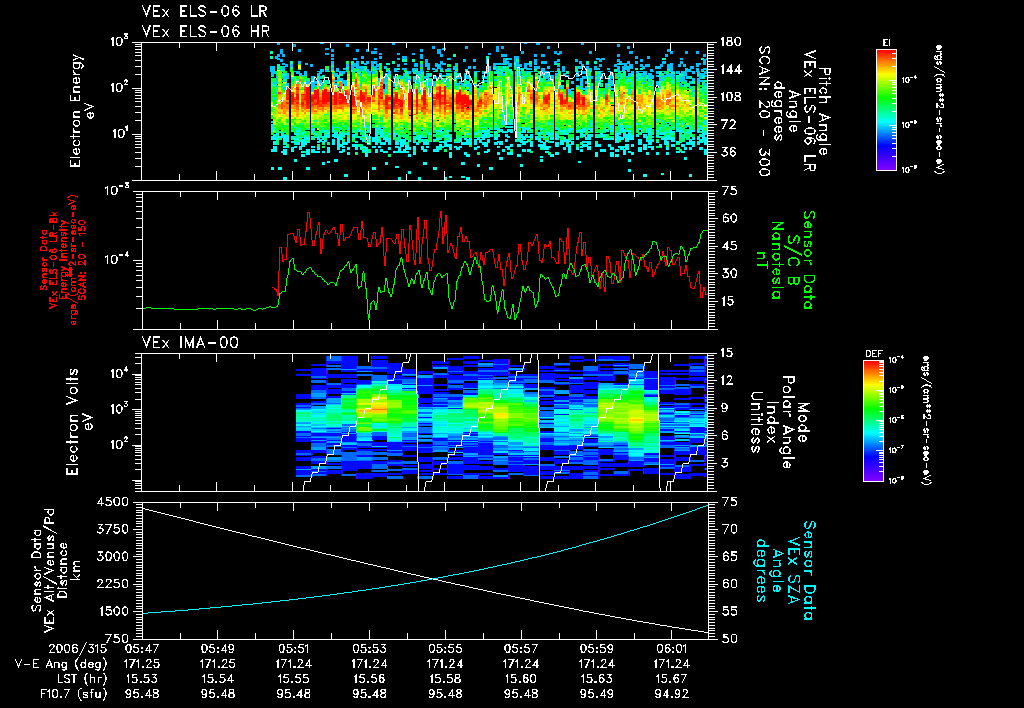
Task: Click the 05:51 time tick label
Action: 293,649
